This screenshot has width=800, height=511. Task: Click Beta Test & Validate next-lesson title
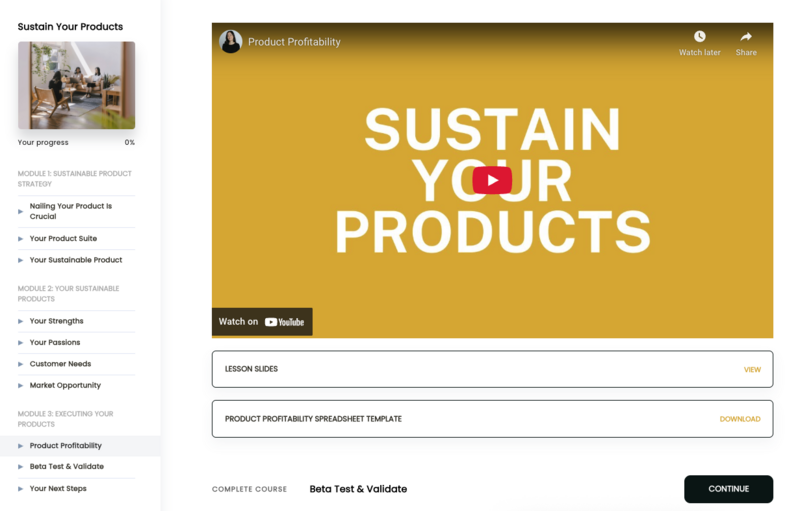358,489
